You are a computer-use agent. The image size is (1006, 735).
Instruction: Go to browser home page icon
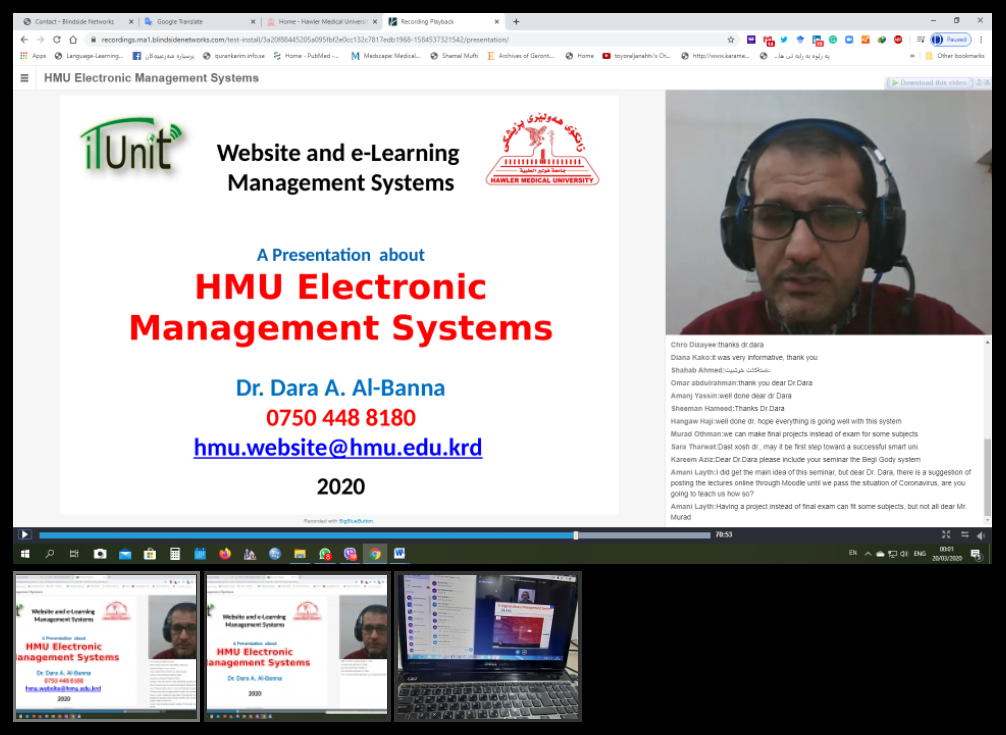pos(73,40)
